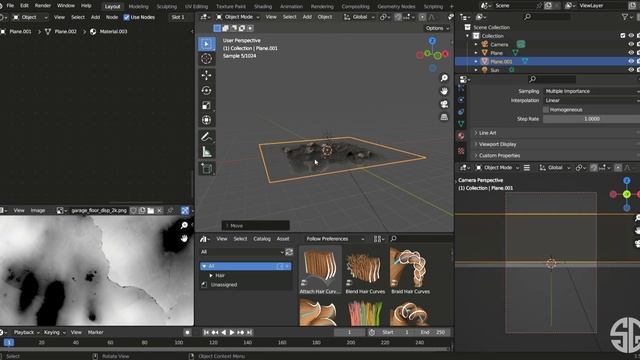This screenshot has height=360, width=640.
Task: Open the timeline Keying menu
Action: [54, 333]
